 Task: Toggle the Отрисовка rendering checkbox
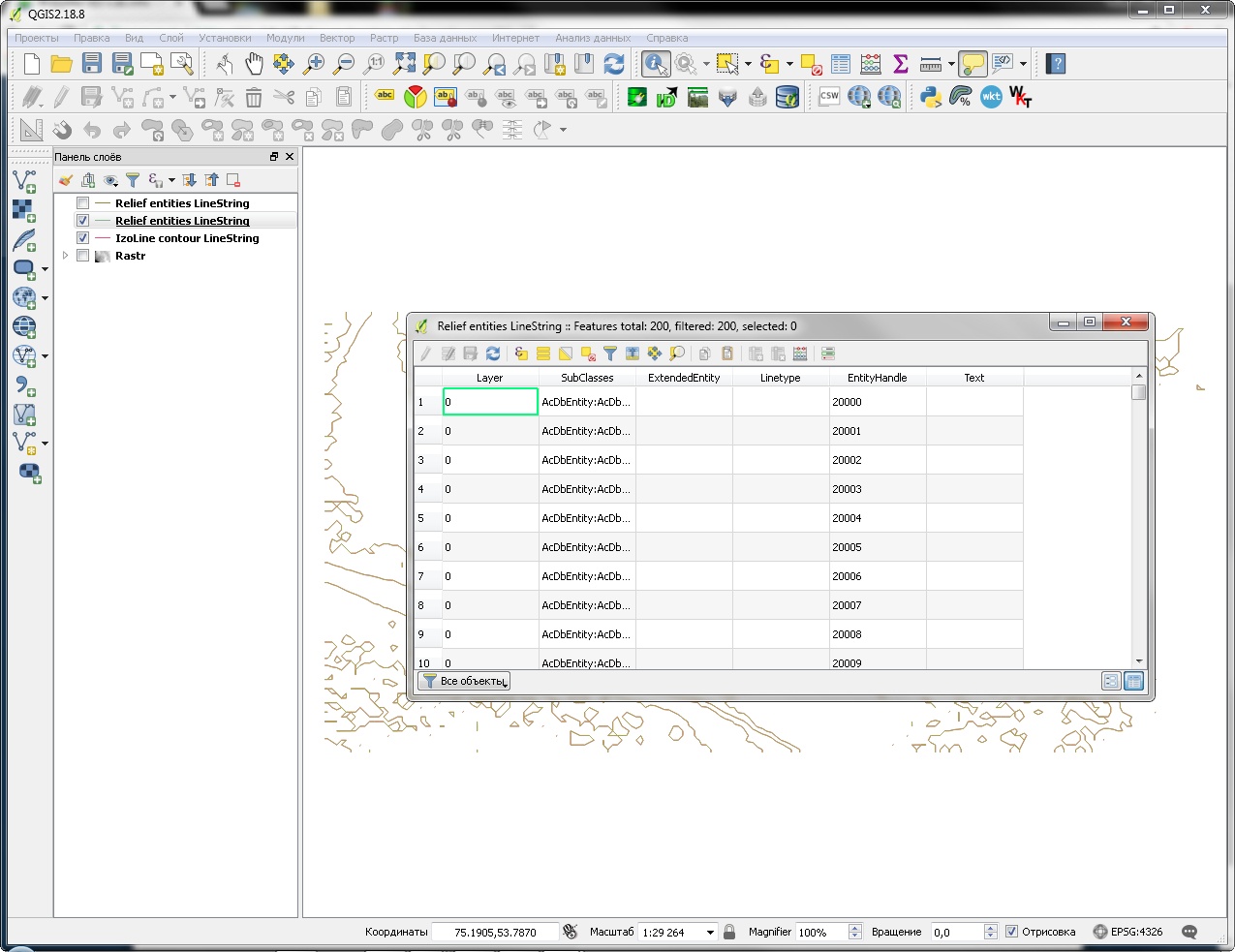[1011, 932]
